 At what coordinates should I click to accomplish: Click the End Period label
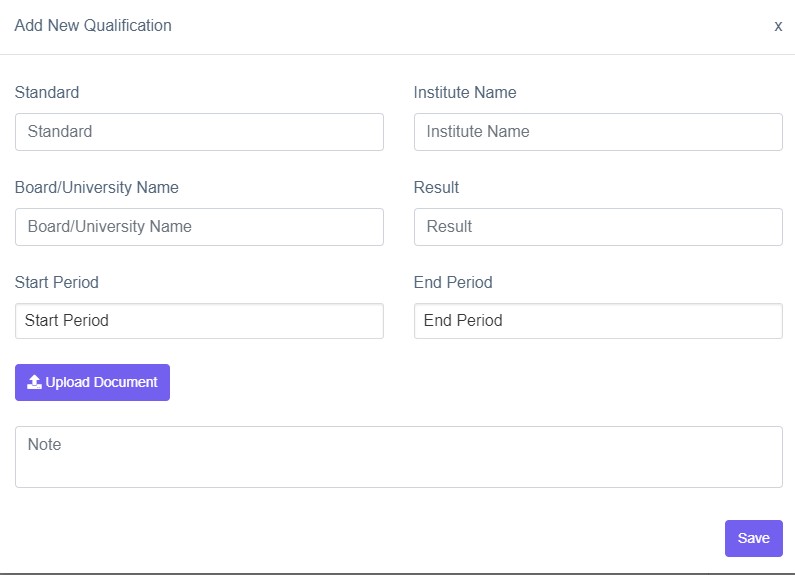(x=453, y=282)
